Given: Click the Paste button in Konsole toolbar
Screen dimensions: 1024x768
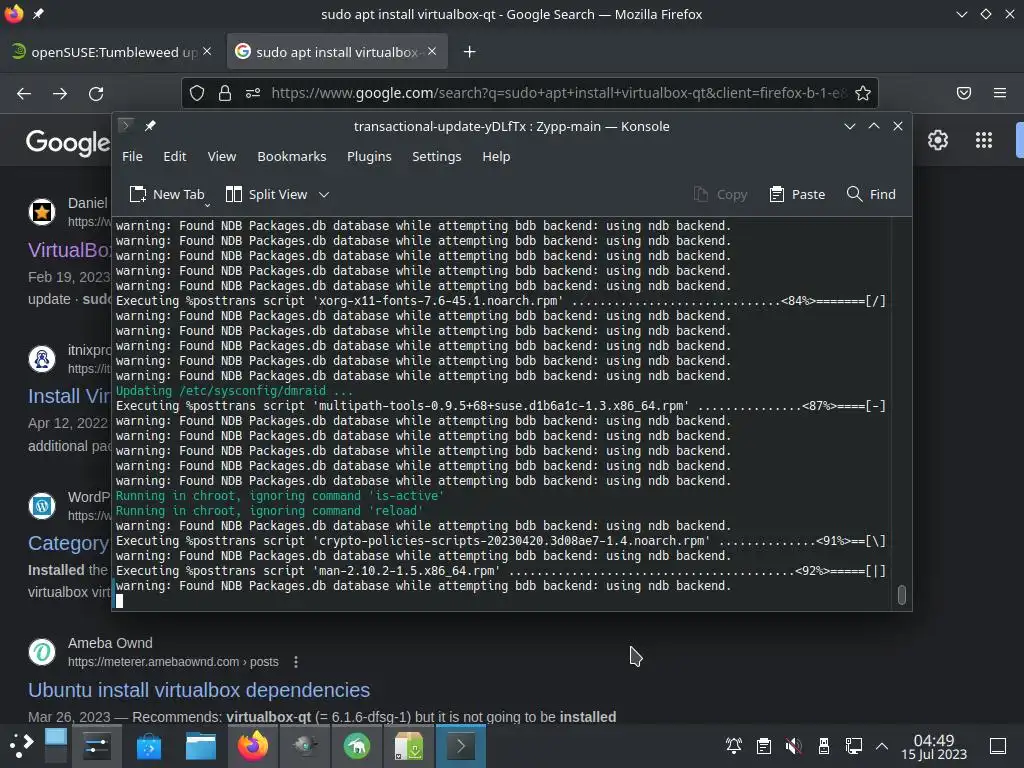Looking at the screenshot, I should pos(797,194).
